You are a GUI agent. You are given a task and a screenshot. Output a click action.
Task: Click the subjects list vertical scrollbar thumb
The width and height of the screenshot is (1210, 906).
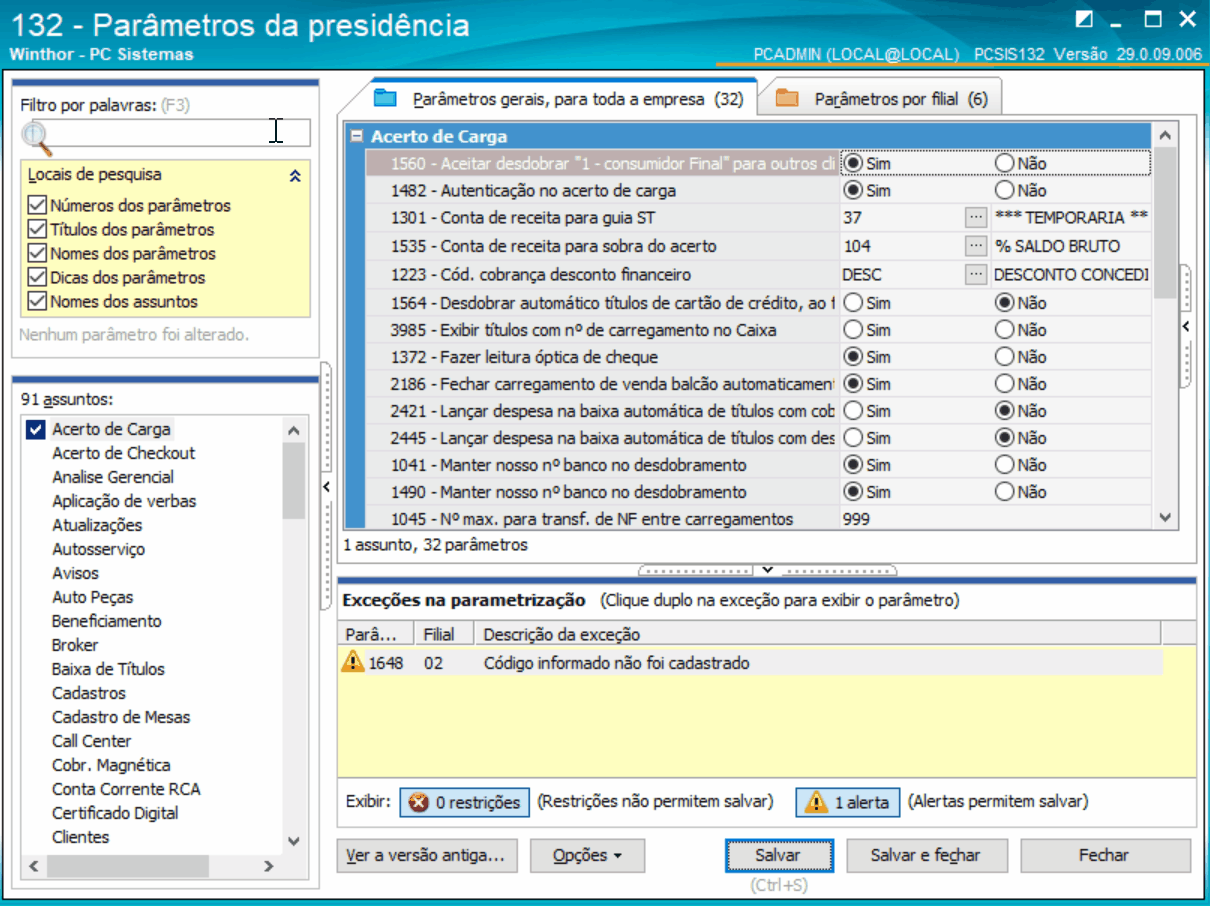(293, 480)
